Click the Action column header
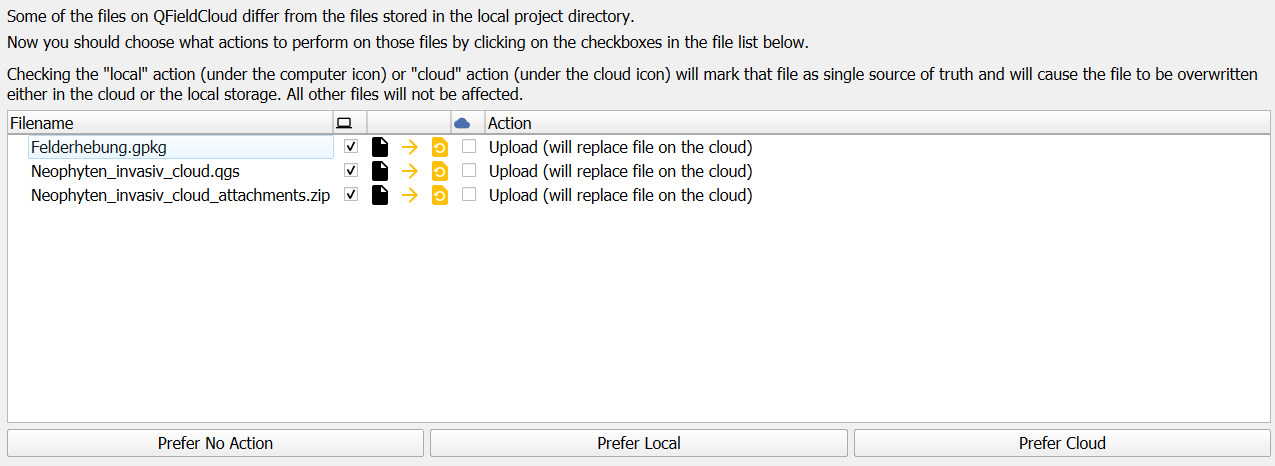The image size is (1275, 466). tap(877, 123)
